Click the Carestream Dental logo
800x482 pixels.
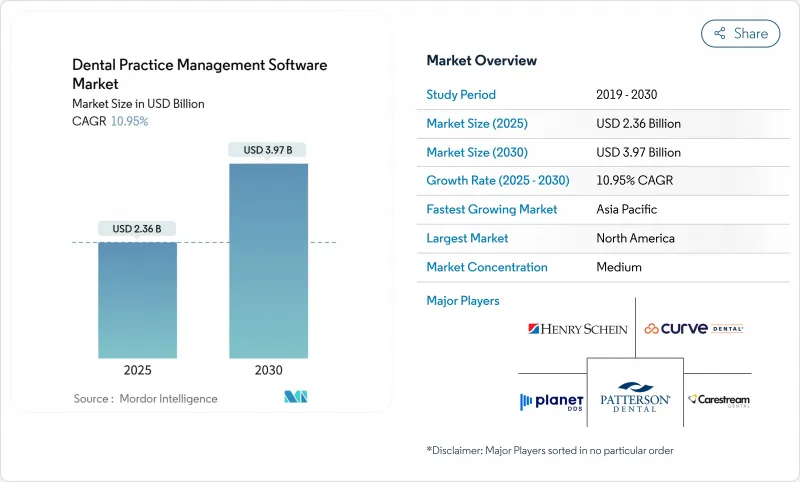[718, 400]
